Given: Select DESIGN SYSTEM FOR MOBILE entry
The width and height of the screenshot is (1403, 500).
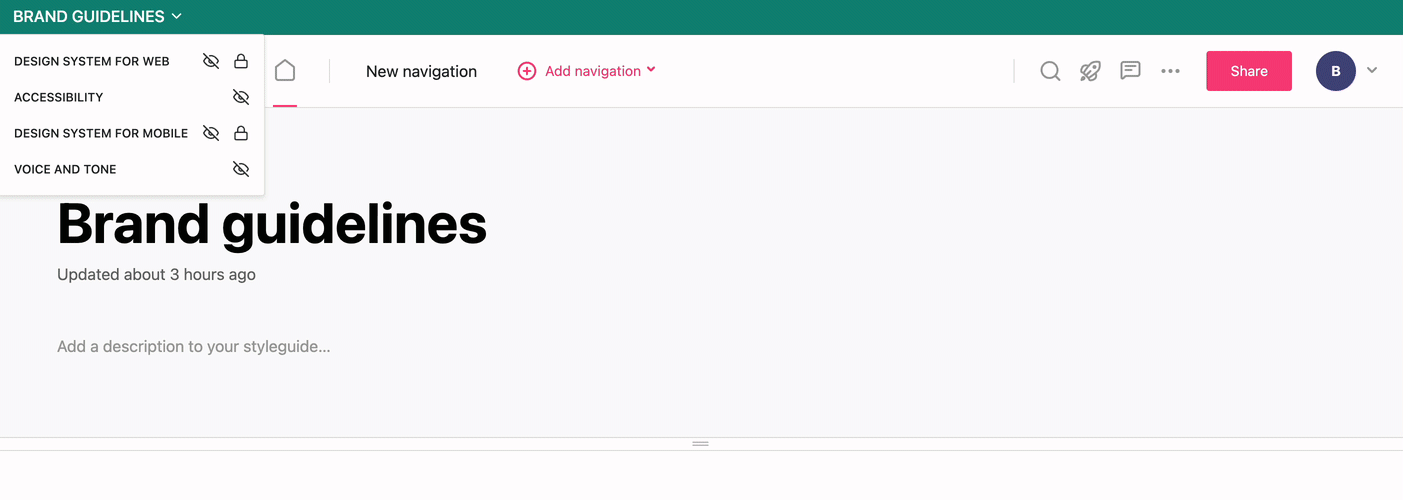Looking at the screenshot, I should tap(101, 133).
